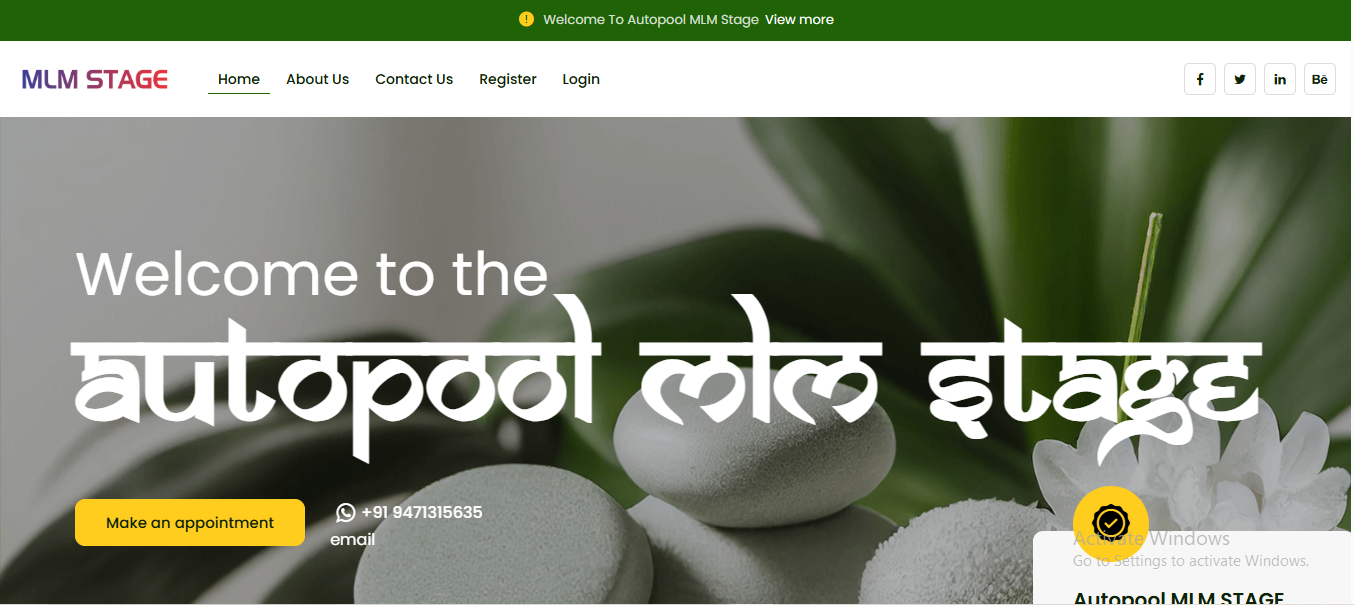Image resolution: width=1354 pixels, height=605 pixels.
Task: Click the yellow verified badge icon
Action: (x=1110, y=523)
